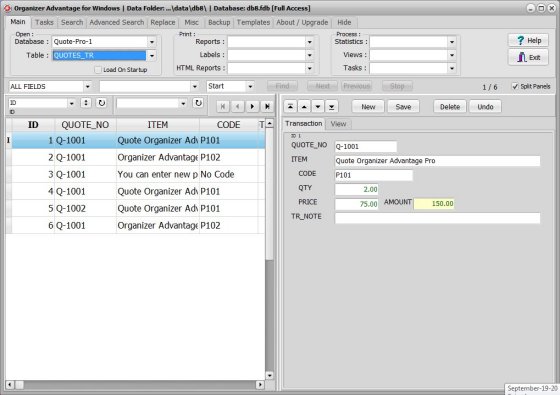Go to the previous record in the grid navigator
The height and width of the screenshot is (395, 560).
coord(238,106)
